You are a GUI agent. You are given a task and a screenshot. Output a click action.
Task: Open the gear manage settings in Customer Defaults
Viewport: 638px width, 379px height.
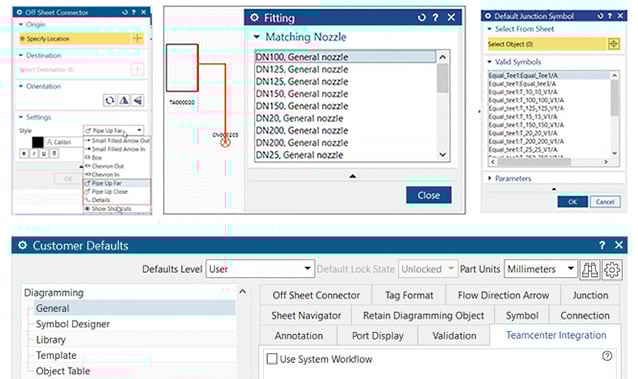coord(612,269)
